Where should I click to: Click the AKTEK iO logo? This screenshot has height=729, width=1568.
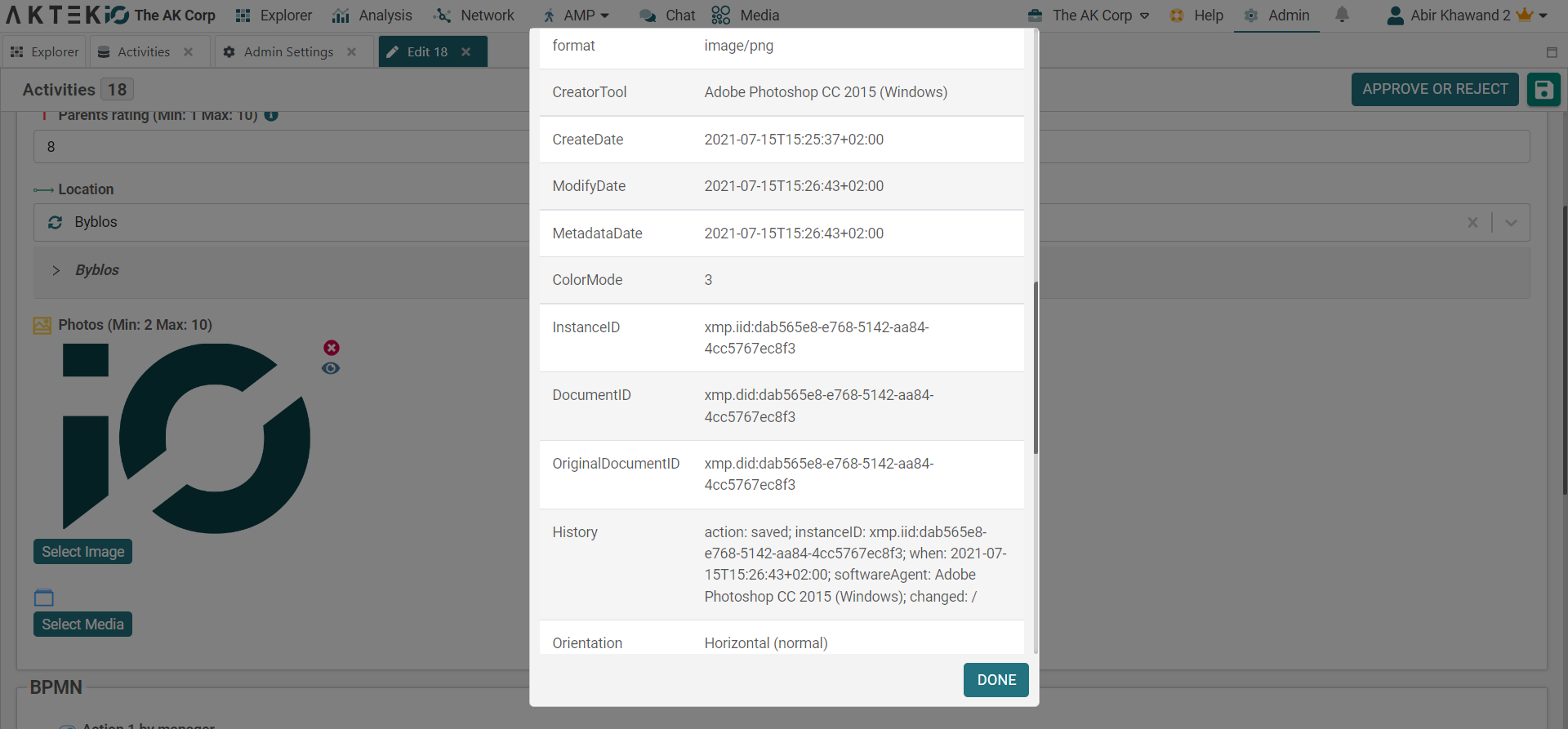[x=67, y=15]
